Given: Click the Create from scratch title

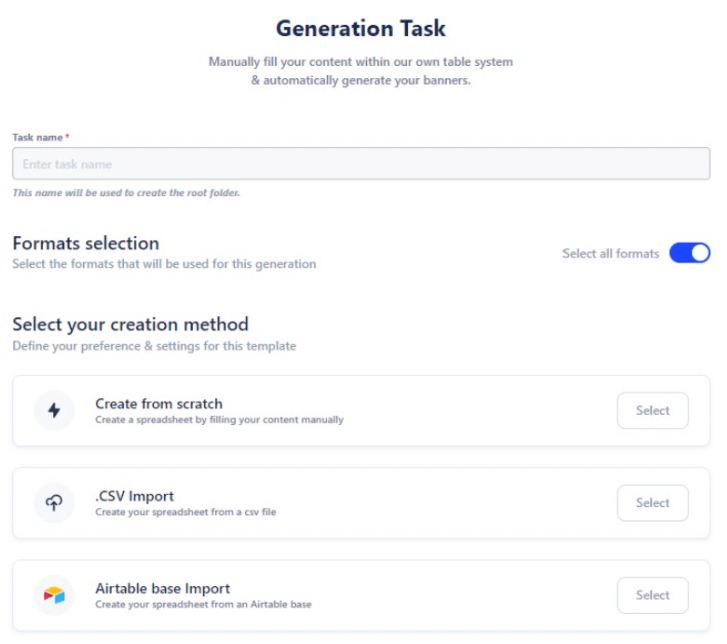Looking at the screenshot, I should click(x=159, y=404).
